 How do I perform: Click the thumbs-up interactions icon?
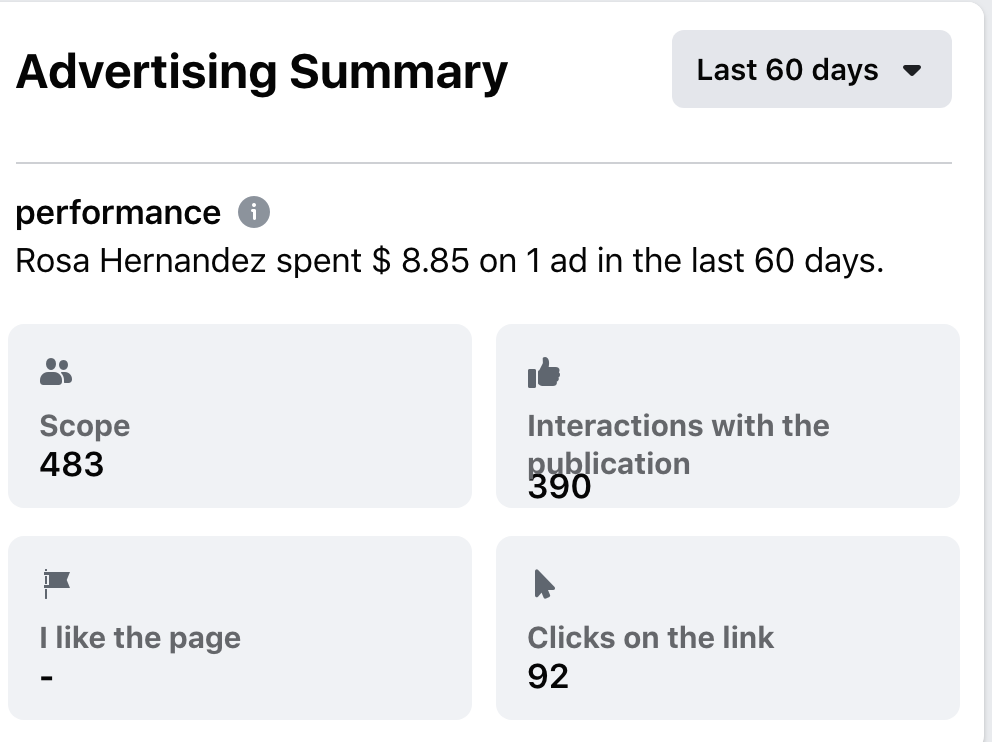[544, 373]
